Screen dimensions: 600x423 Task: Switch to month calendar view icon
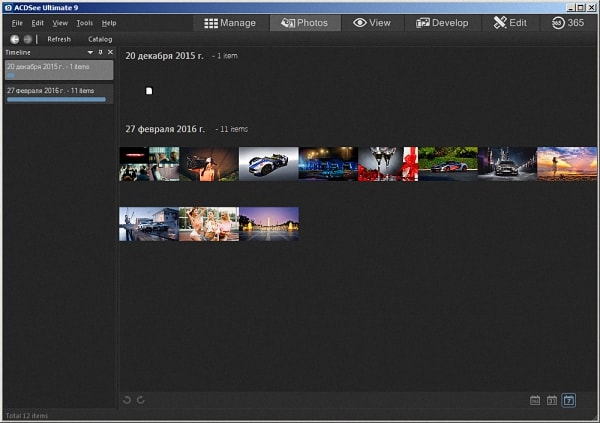(551, 400)
